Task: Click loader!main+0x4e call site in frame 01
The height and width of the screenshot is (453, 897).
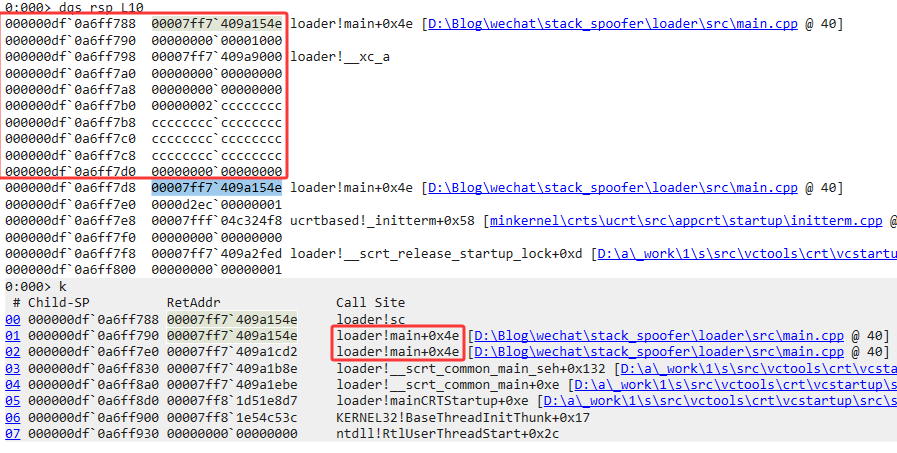Action: pyautogui.click(x=398, y=335)
